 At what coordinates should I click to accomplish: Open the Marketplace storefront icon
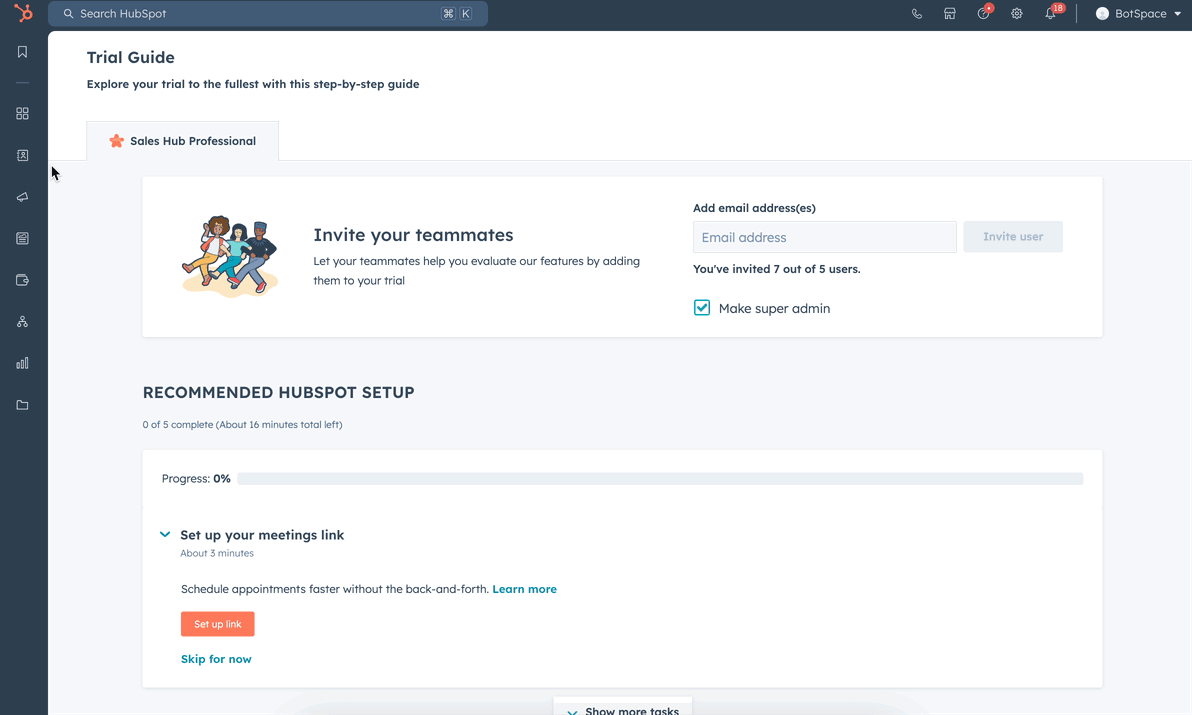[x=949, y=14]
